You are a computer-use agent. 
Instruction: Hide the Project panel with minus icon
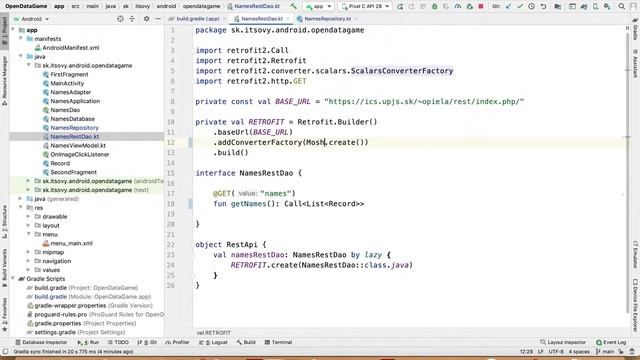point(158,19)
